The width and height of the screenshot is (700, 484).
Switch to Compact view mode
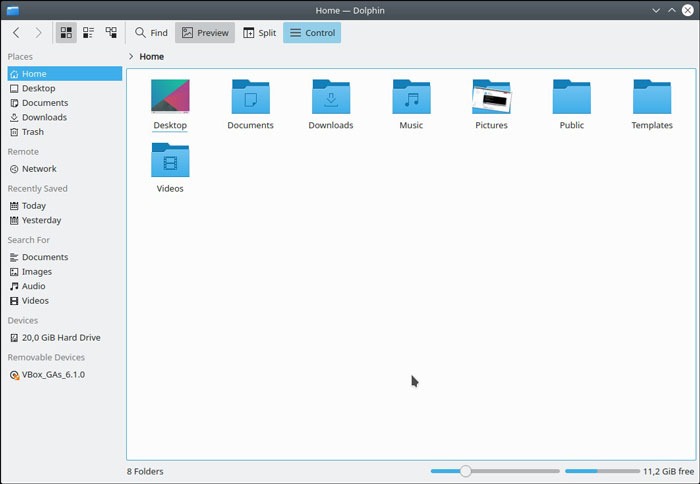(88, 33)
